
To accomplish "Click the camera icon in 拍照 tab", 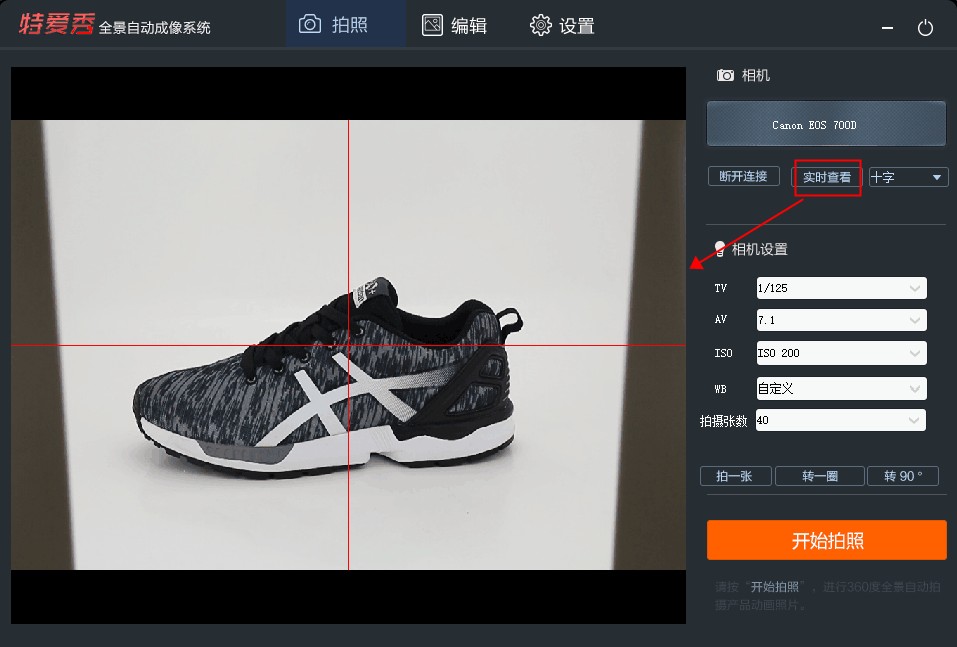I will tap(309, 24).
